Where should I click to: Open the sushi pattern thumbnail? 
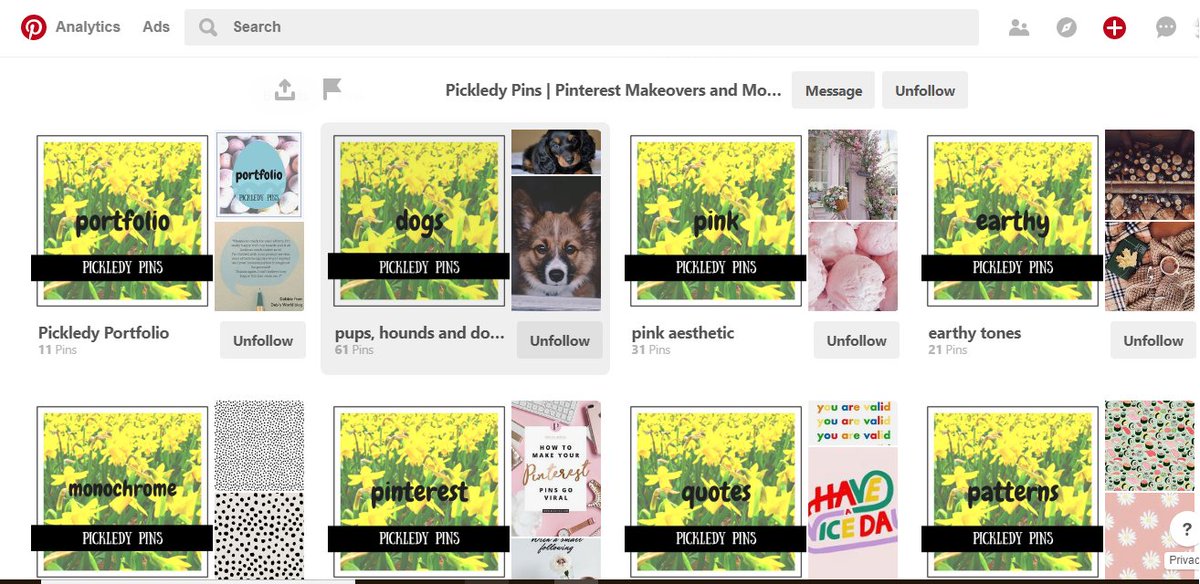click(1150, 445)
